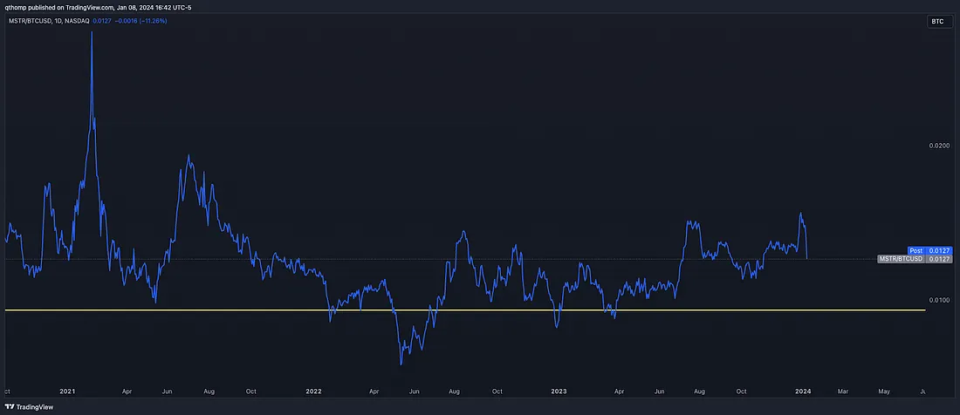Image resolution: width=960 pixels, height=415 pixels.
Task: Click the May label on time axis far right
Action: click(883, 390)
